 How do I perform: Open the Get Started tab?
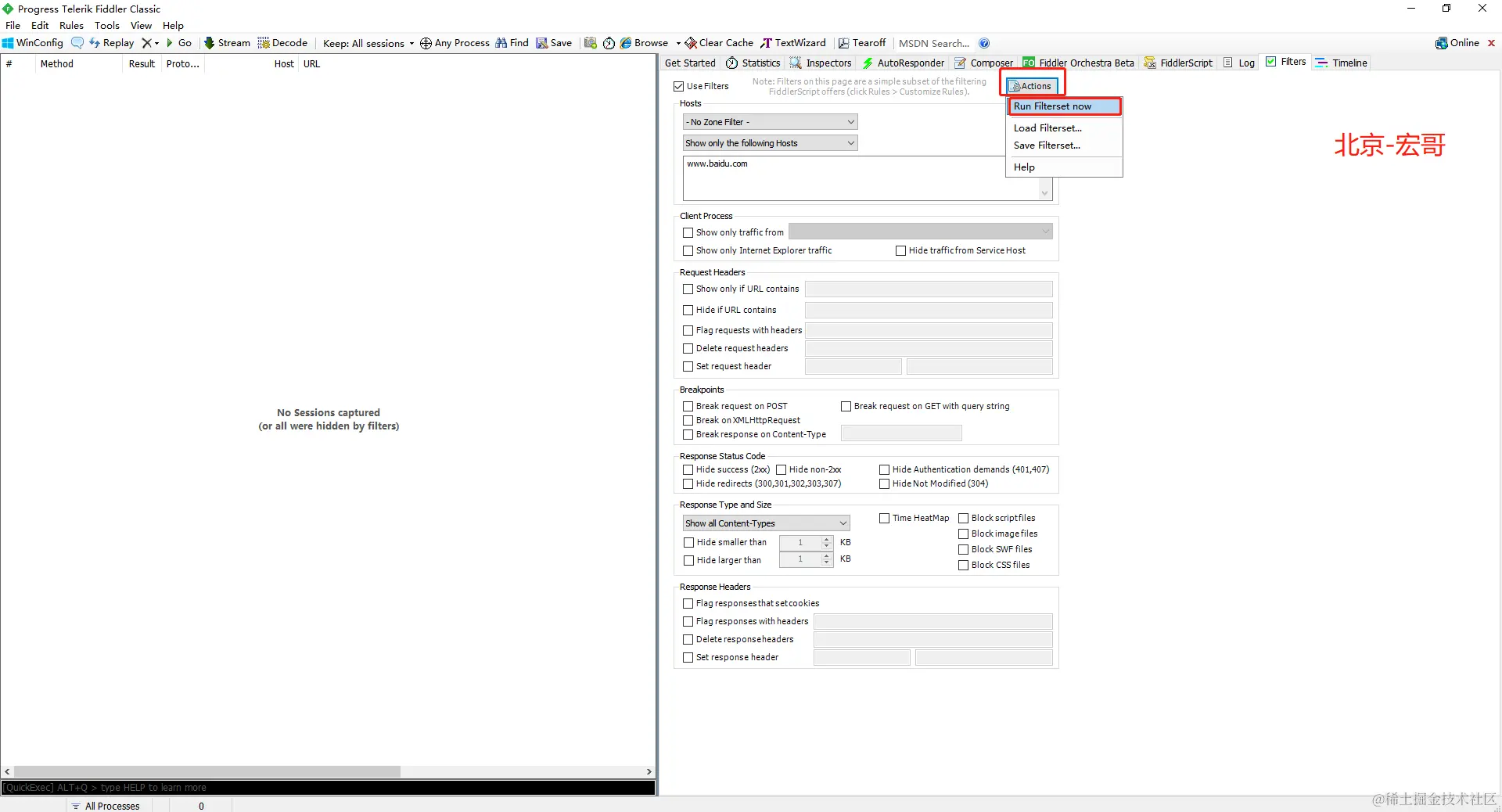[690, 63]
